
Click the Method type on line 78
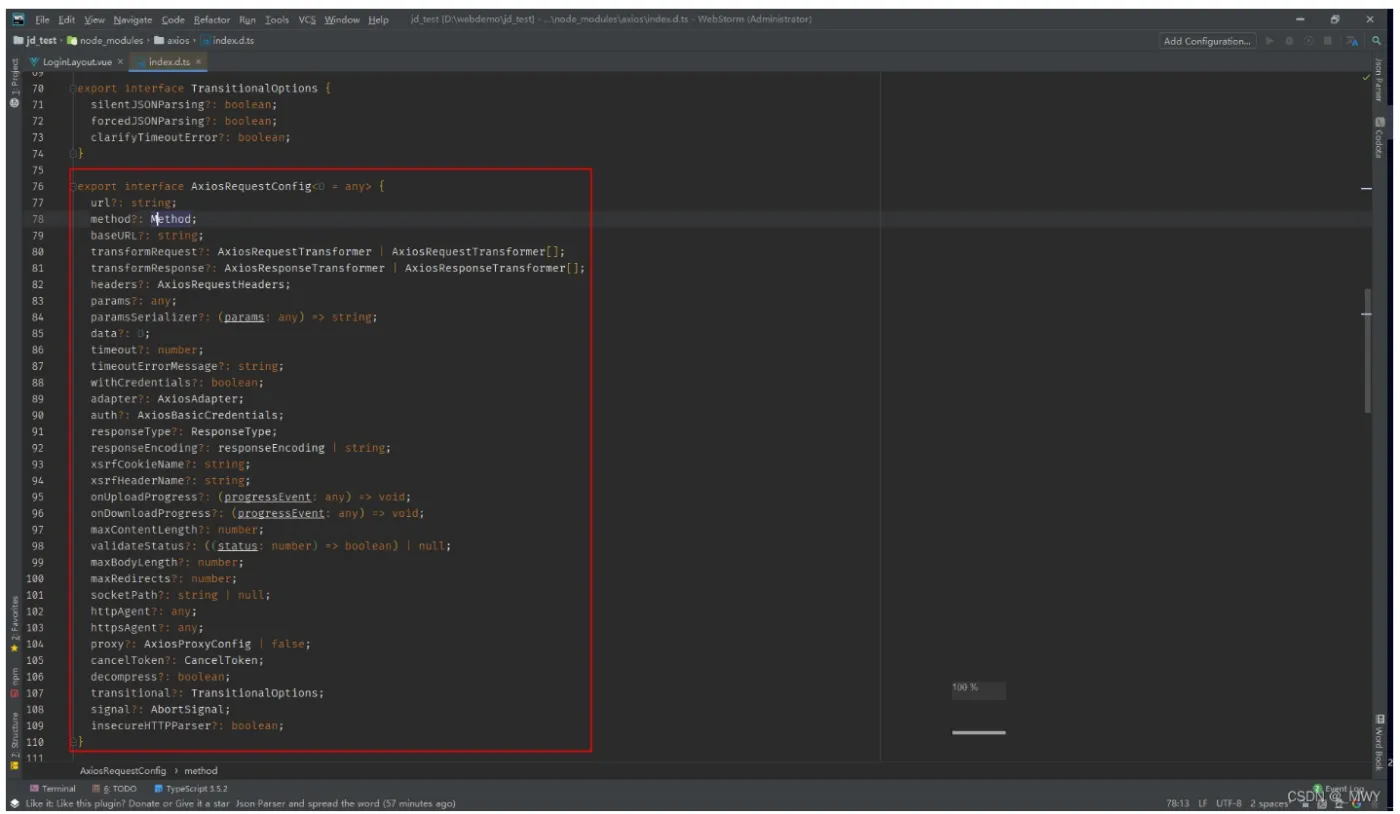(x=171, y=219)
